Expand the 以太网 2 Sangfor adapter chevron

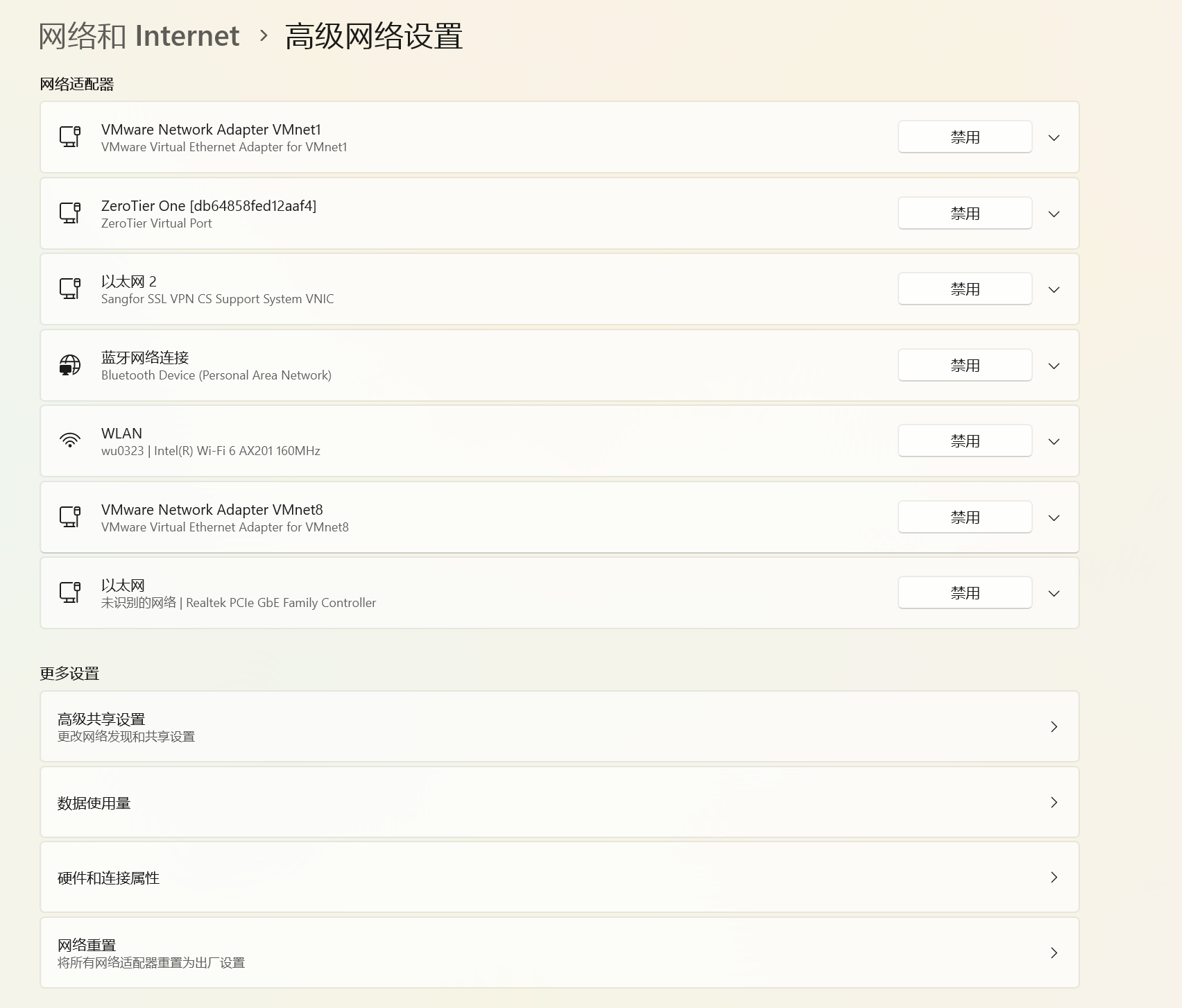pyautogui.click(x=1054, y=289)
